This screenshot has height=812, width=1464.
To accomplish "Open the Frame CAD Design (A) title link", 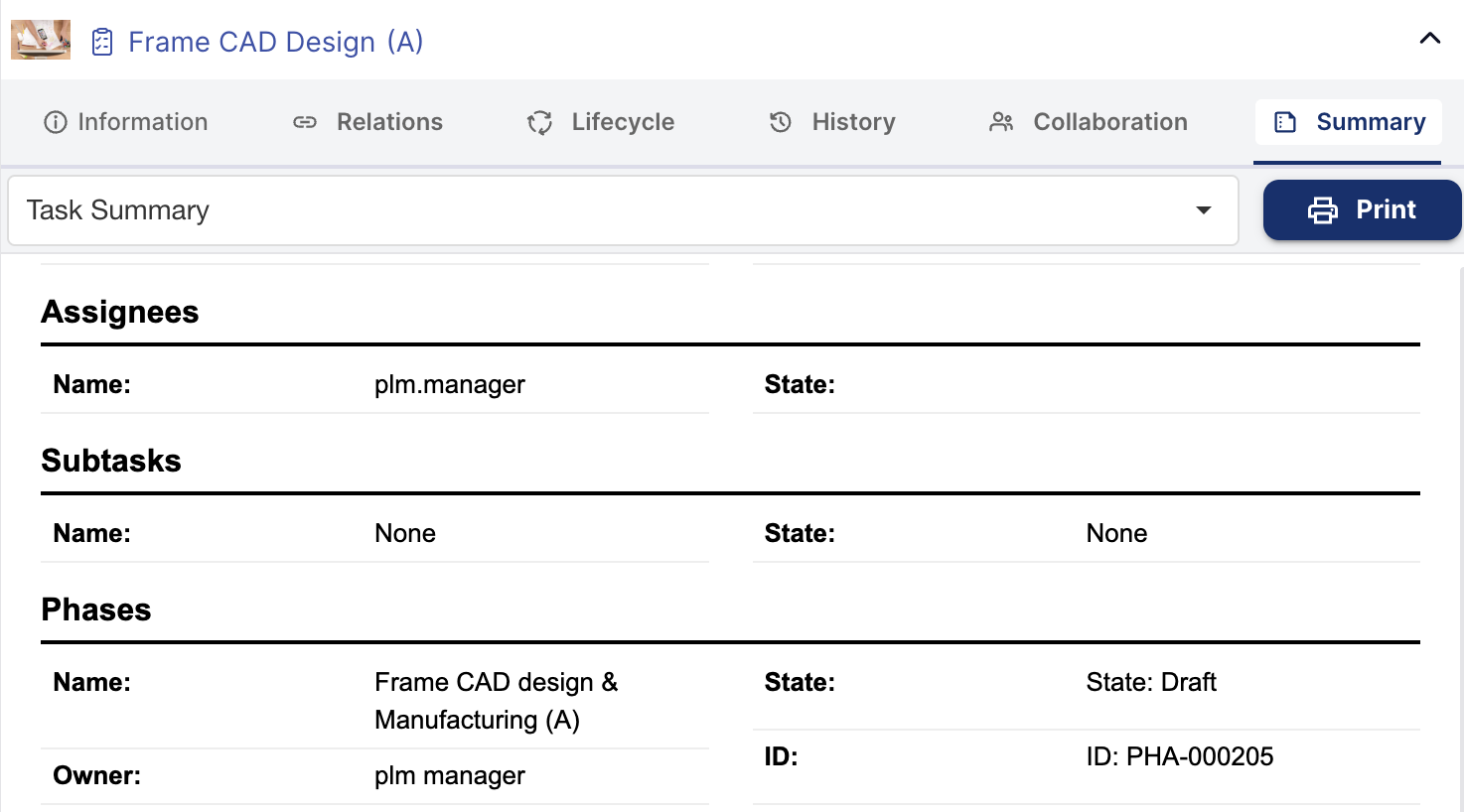I will [275, 42].
